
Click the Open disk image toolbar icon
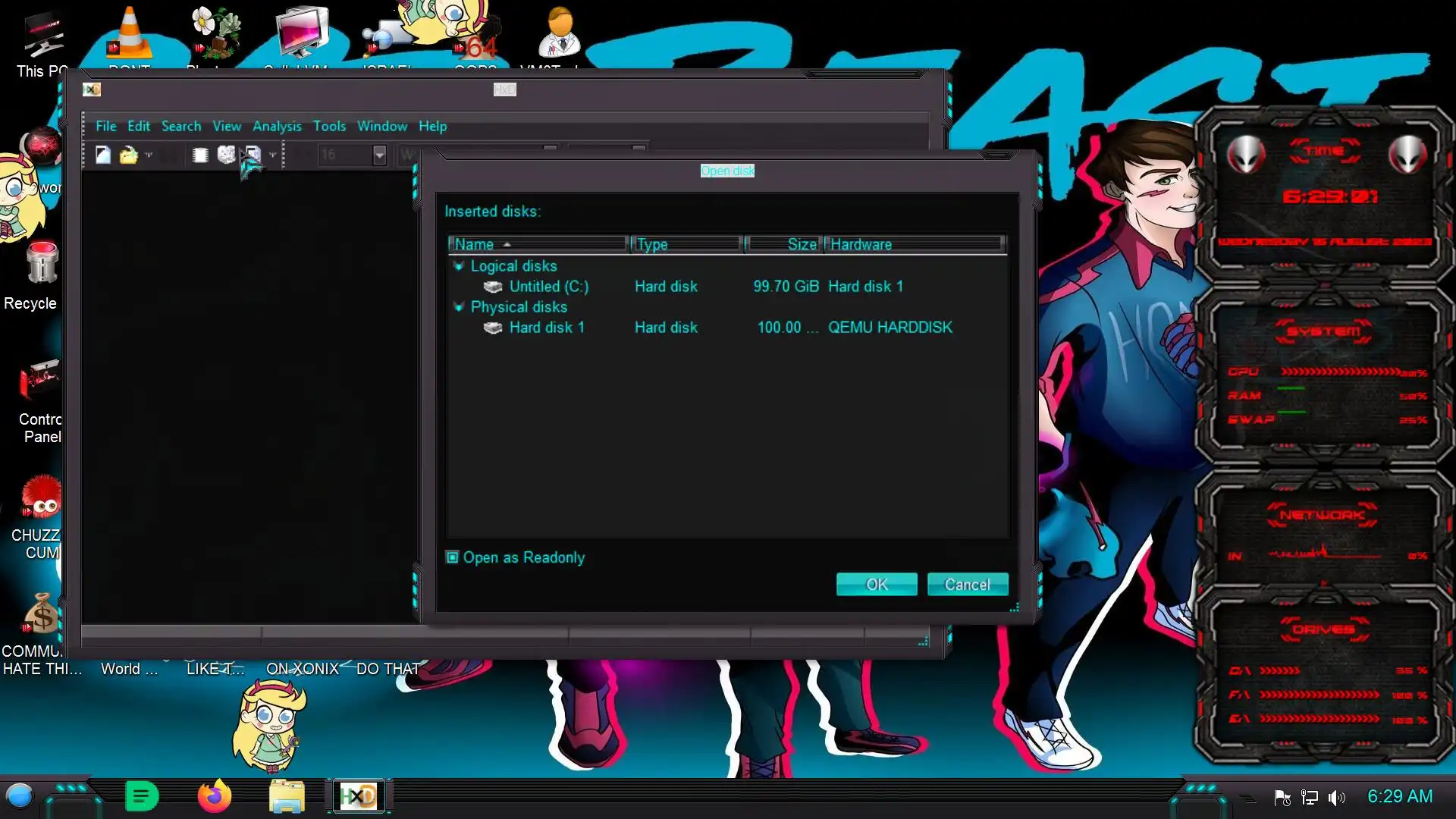click(x=253, y=155)
